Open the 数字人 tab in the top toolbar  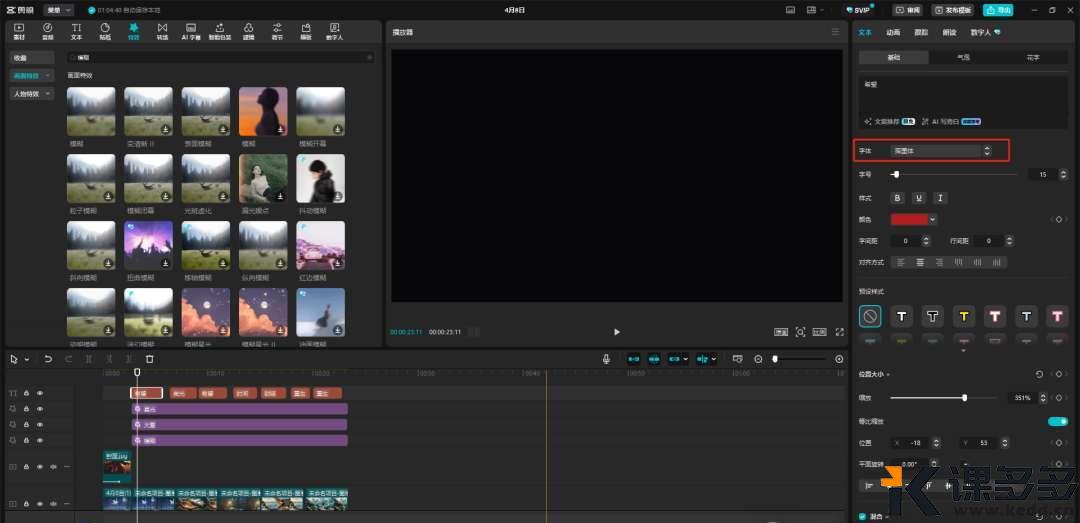[x=335, y=31]
